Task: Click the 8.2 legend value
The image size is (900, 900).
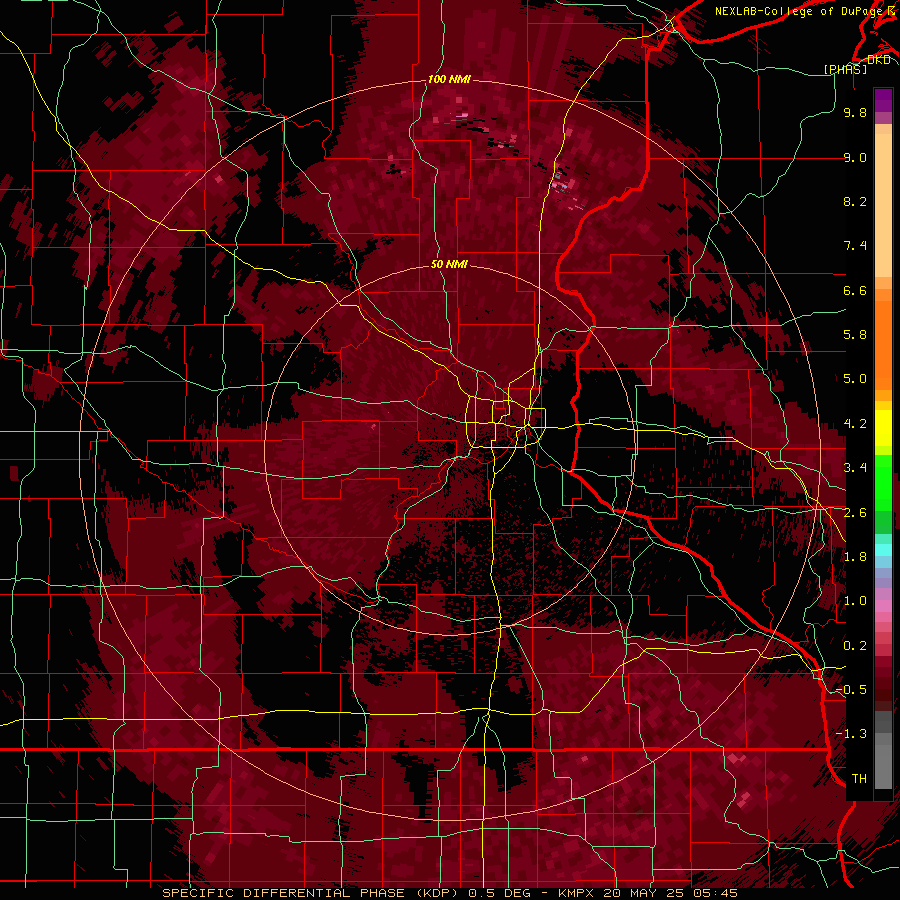Action: (x=855, y=201)
